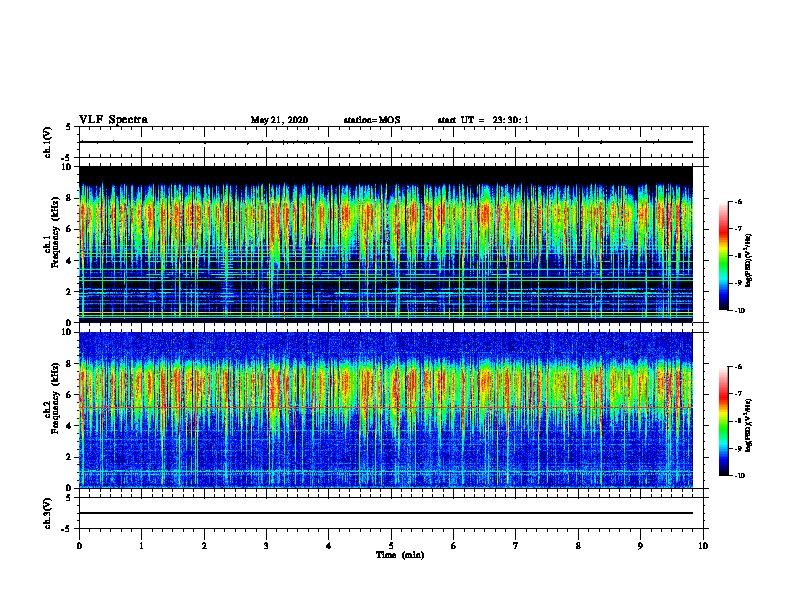Select the ch.1 color bar log(PSD) label
792x612 pixels.
click(x=748, y=260)
